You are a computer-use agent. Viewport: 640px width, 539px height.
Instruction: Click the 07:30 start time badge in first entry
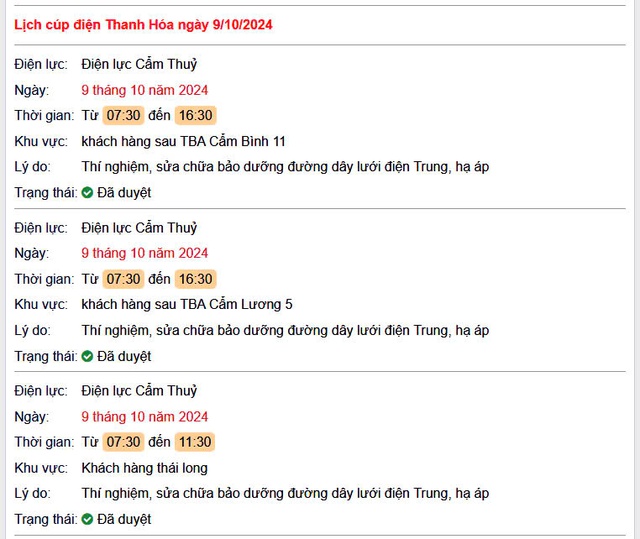(123, 115)
